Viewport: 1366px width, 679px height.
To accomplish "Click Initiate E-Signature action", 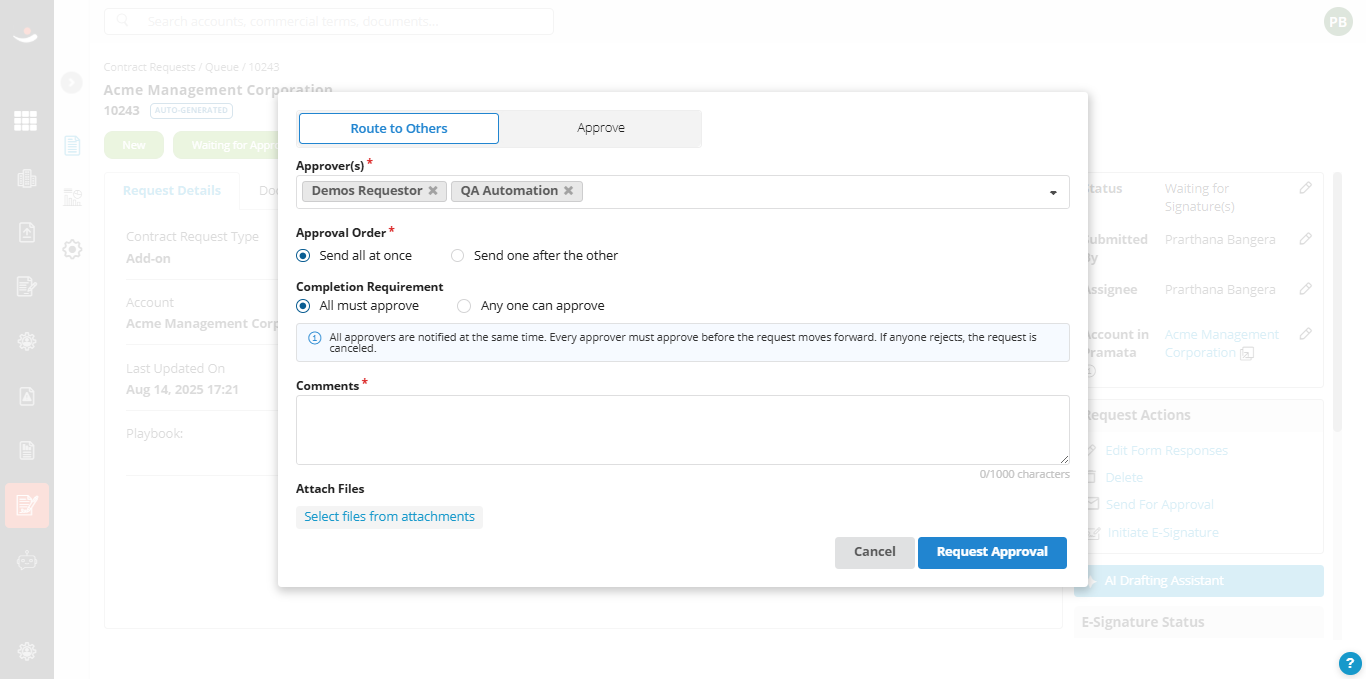I will tap(1163, 533).
